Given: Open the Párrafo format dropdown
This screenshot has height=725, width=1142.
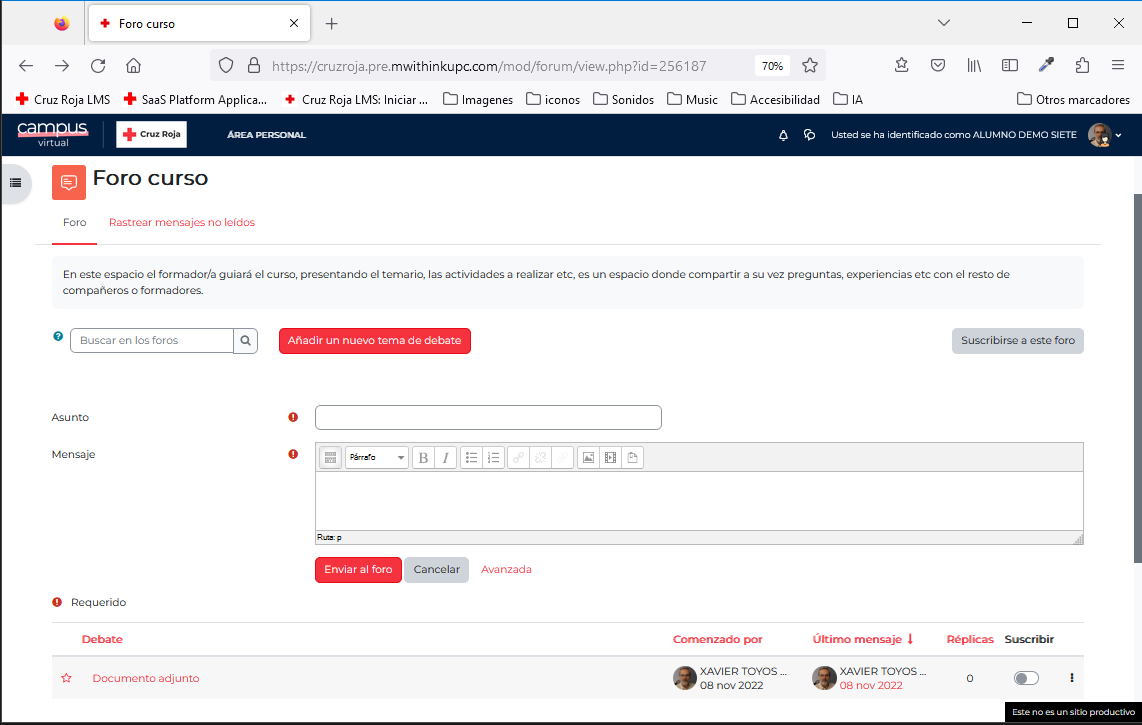Looking at the screenshot, I should 377,458.
